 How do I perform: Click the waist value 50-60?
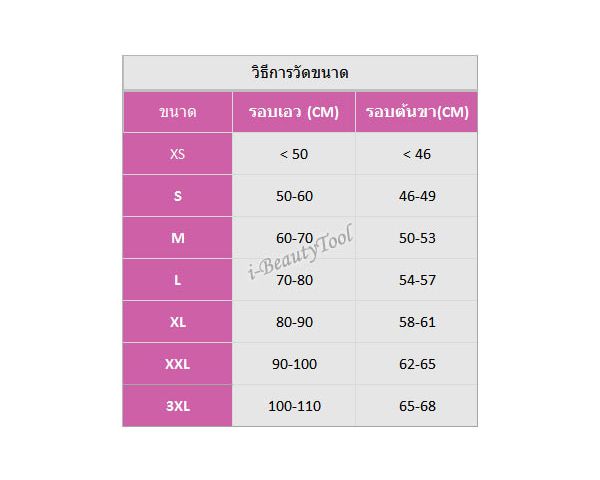coord(294,196)
